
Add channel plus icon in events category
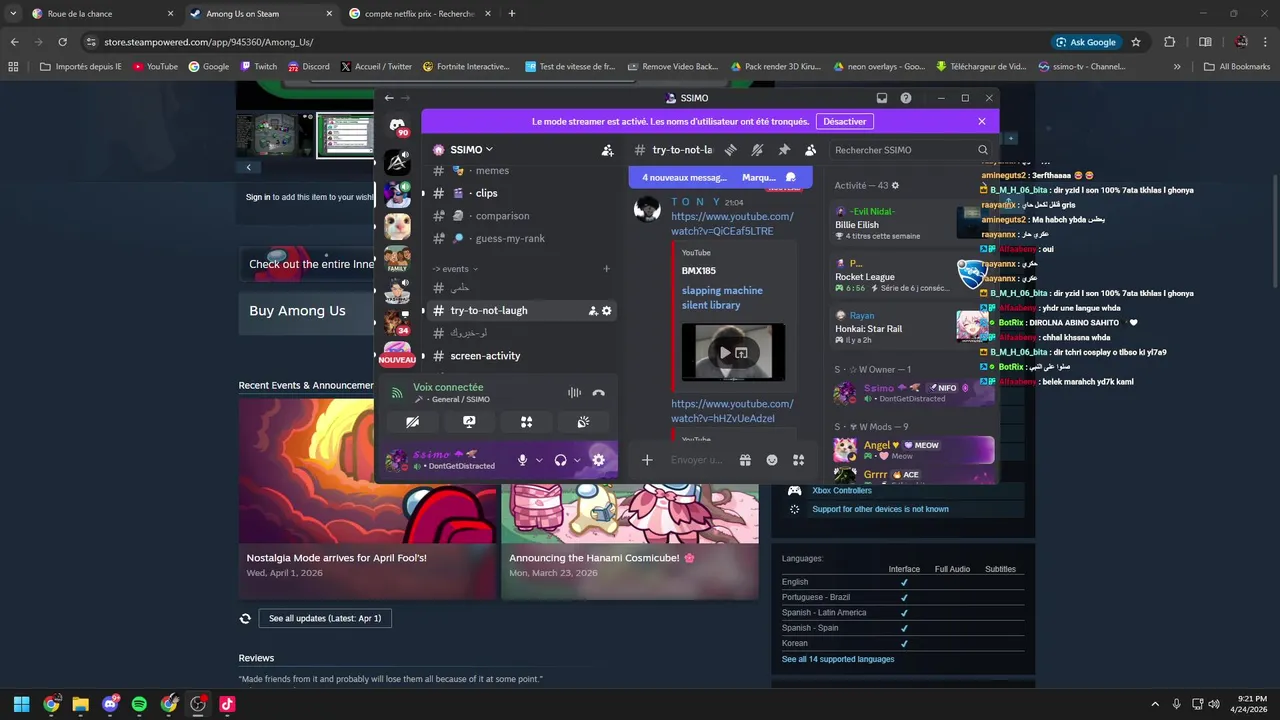point(606,269)
